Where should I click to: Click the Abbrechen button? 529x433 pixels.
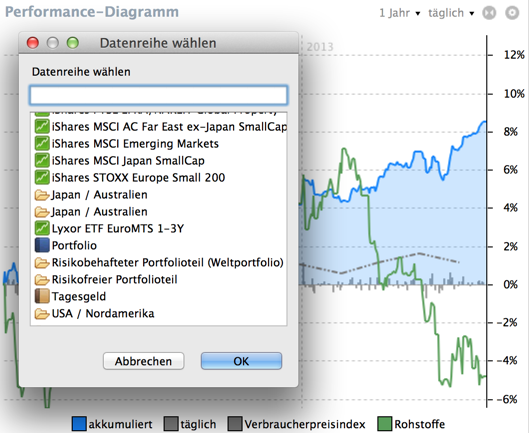(x=143, y=361)
